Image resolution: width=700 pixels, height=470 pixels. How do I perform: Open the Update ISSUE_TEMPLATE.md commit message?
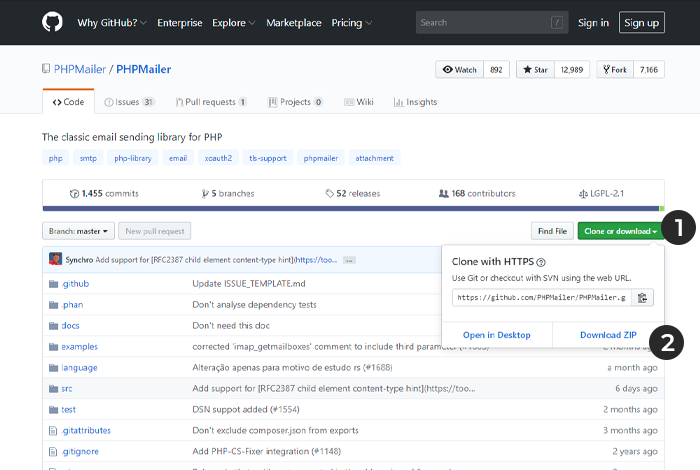[249, 284]
